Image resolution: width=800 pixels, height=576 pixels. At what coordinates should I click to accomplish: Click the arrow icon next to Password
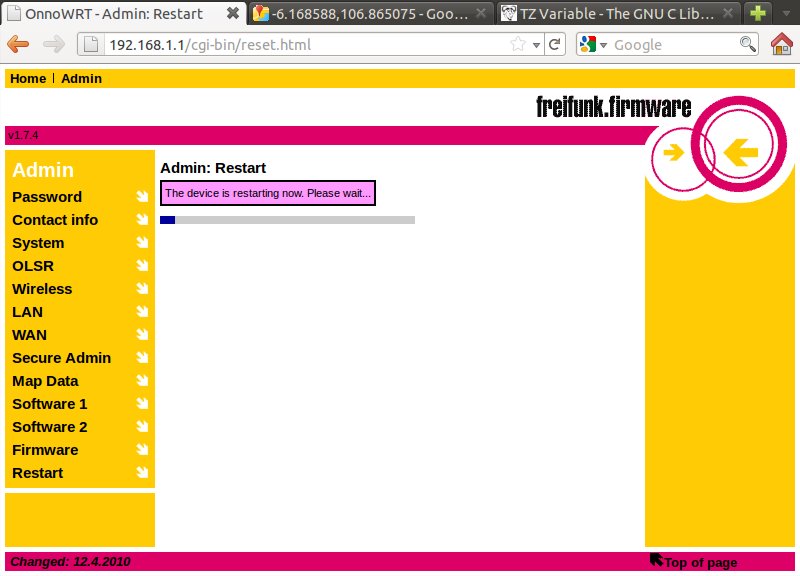pyautogui.click(x=142, y=197)
